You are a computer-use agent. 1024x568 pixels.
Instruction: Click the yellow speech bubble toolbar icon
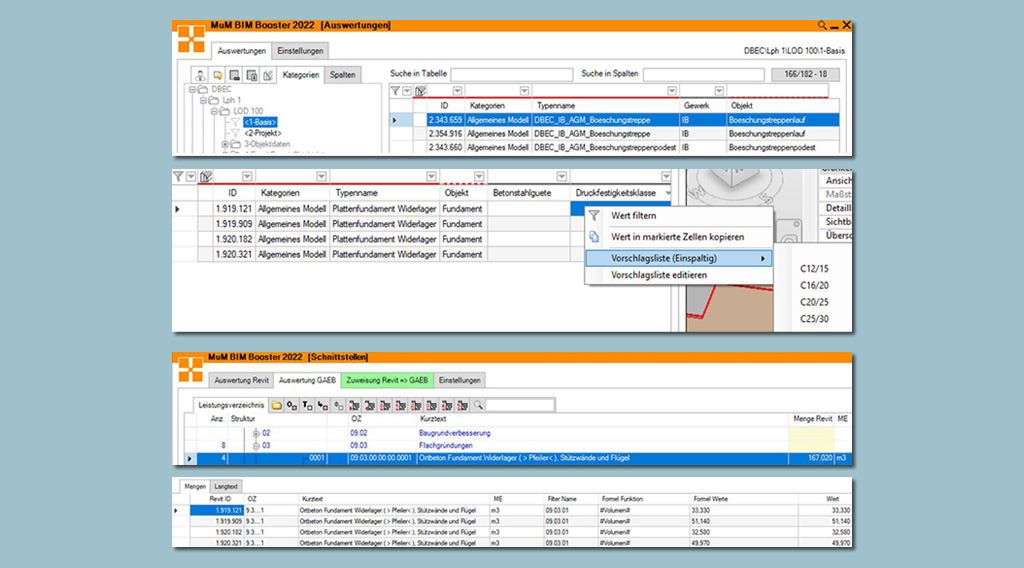coord(217,75)
